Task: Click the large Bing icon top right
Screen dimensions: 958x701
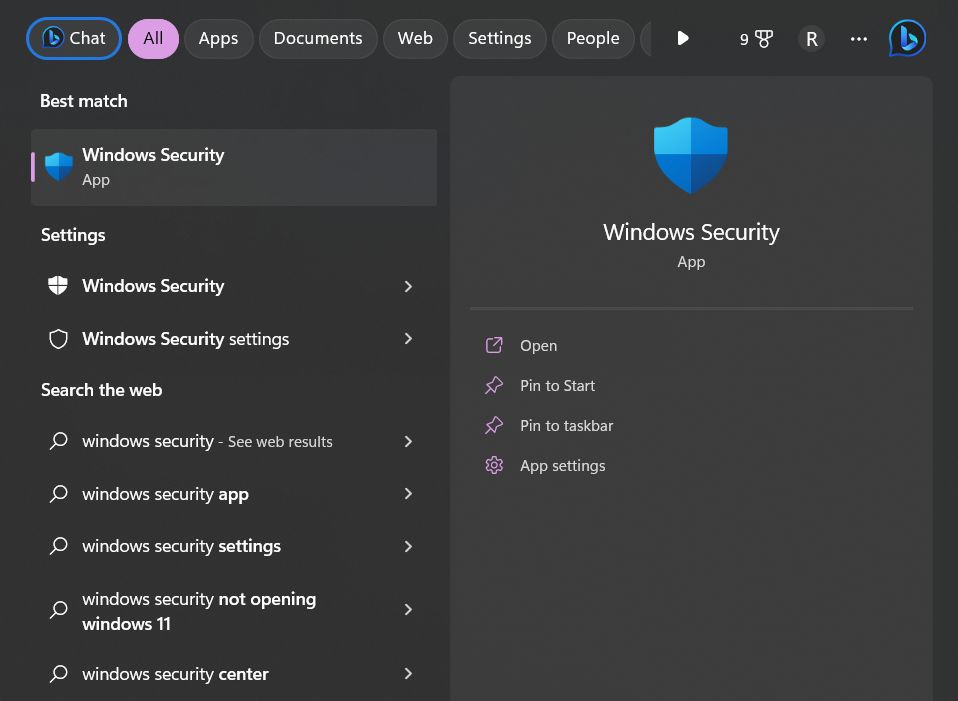Action: [907, 39]
